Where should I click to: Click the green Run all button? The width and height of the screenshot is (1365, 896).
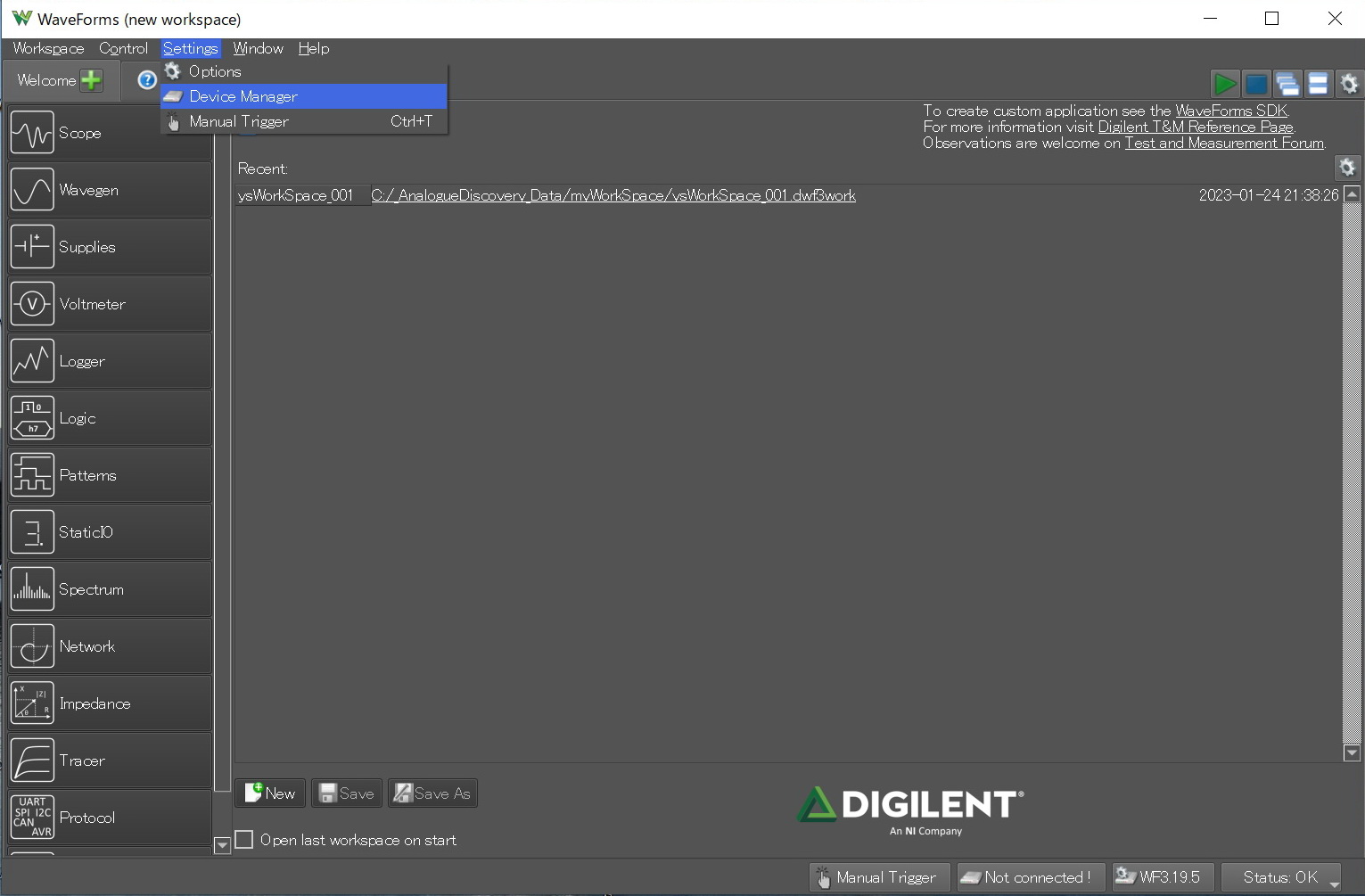[1224, 84]
